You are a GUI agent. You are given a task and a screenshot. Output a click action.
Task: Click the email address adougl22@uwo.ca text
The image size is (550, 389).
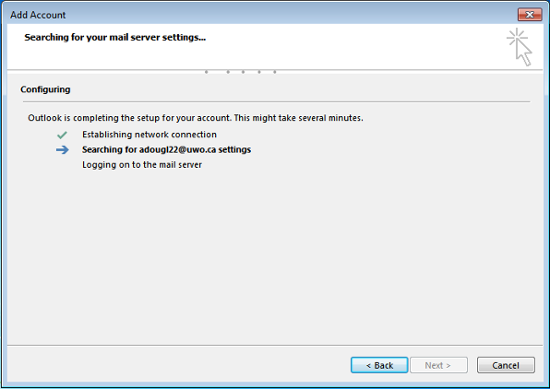tap(177, 150)
